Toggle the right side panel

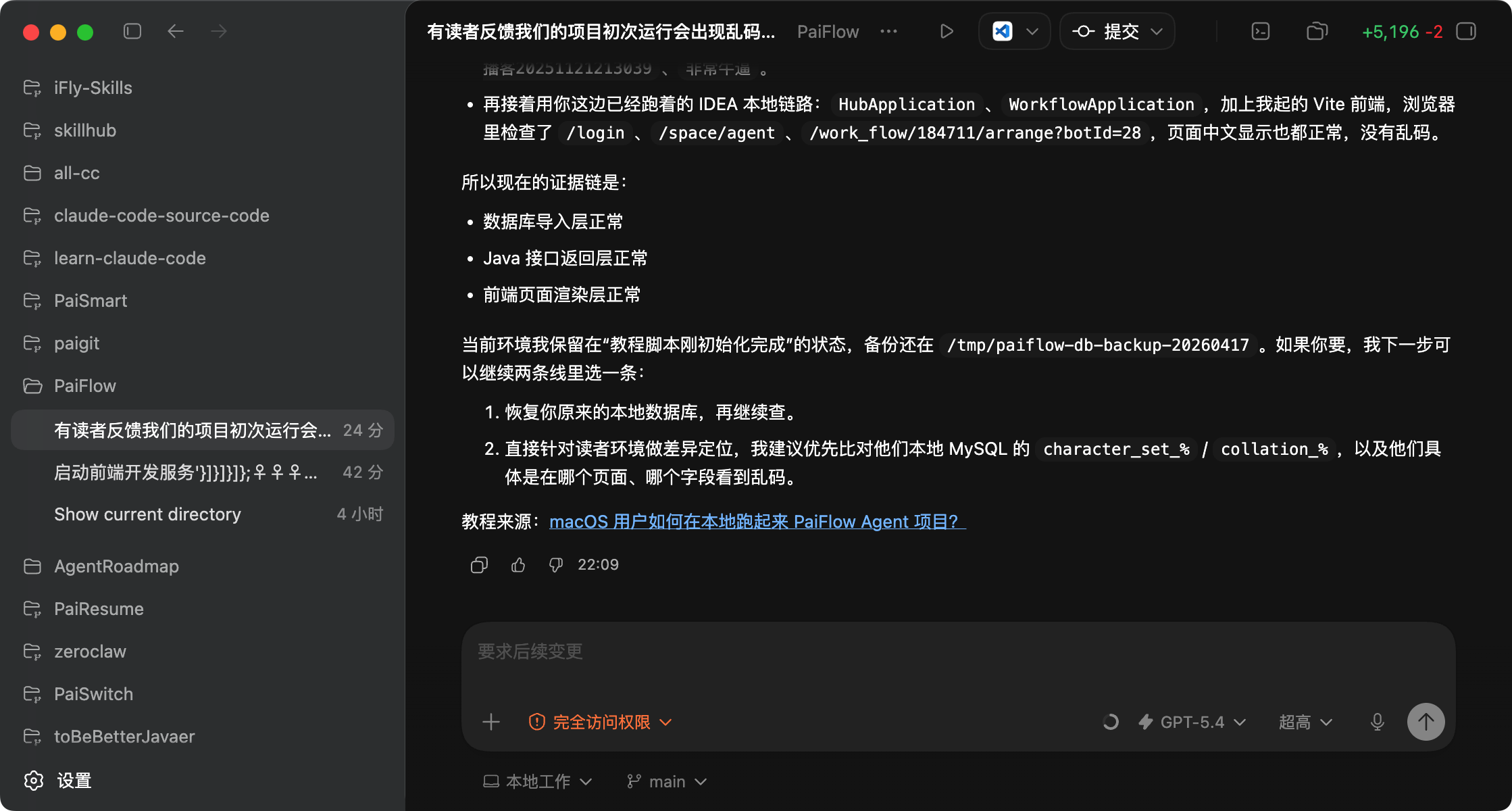pos(1466,32)
